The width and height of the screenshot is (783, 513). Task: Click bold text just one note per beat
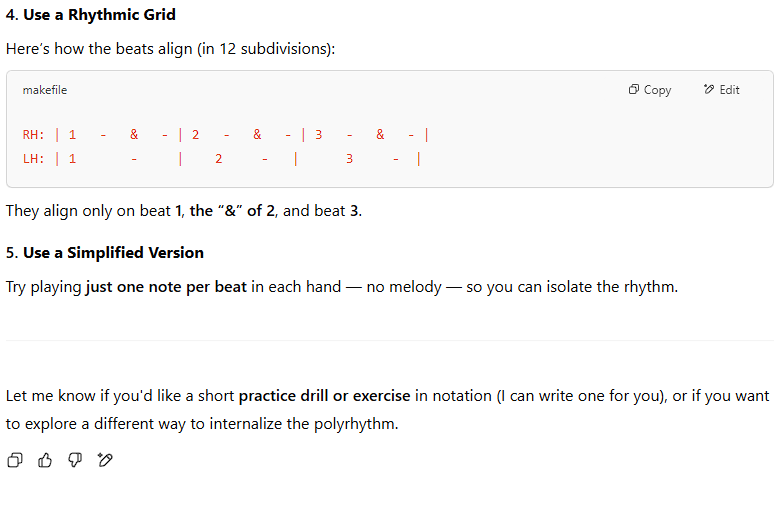[x=166, y=287]
